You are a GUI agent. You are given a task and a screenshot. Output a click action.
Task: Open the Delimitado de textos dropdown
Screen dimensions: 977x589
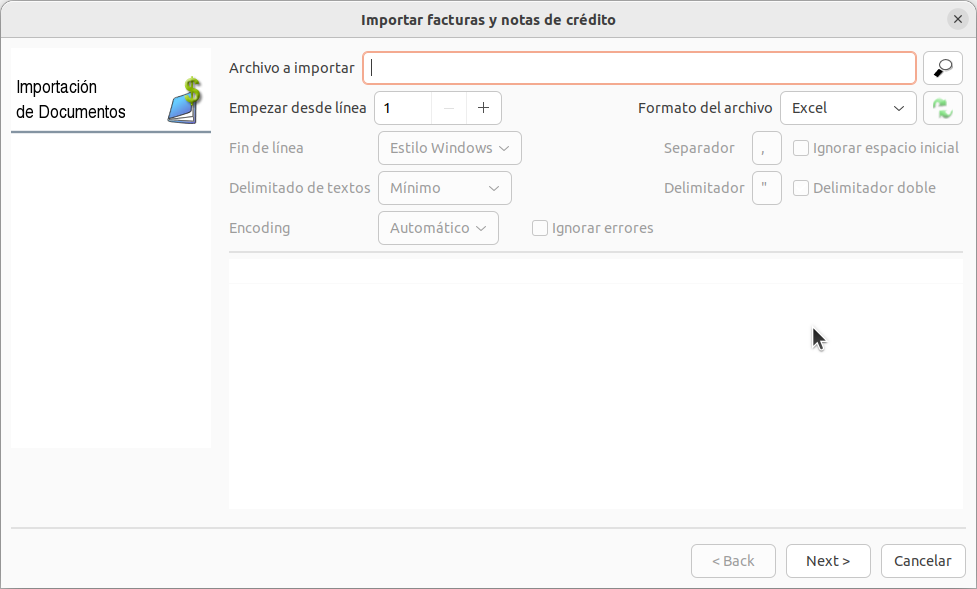tap(444, 188)
